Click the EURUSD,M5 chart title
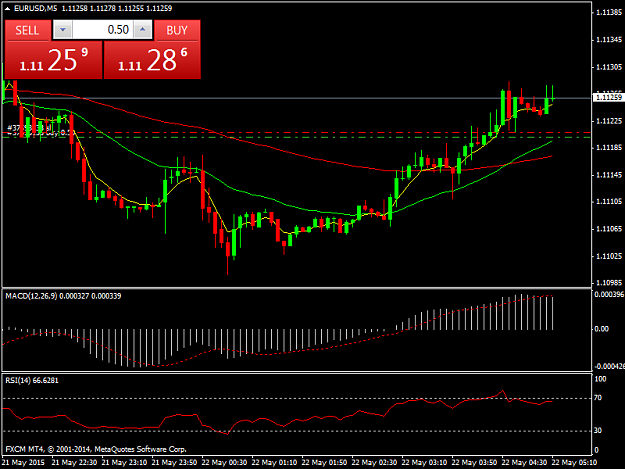 [35, 8]
